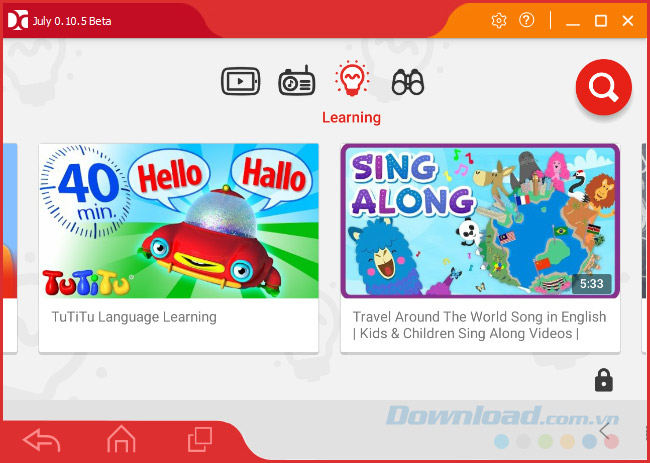Open TuTiTu Language Learning title link
This screenshot has height=463, width=650.
(x=134, y=317)
